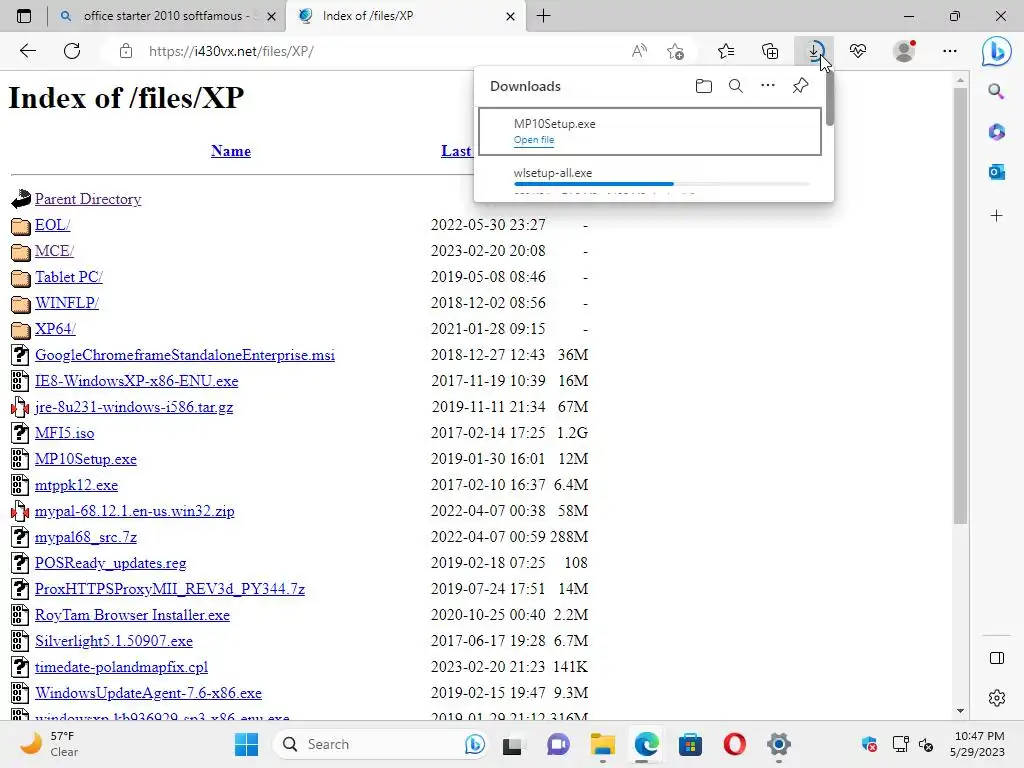Refresh the current page
The height and width of the screenshot is (768, 1024).
[x=72, y=51]
